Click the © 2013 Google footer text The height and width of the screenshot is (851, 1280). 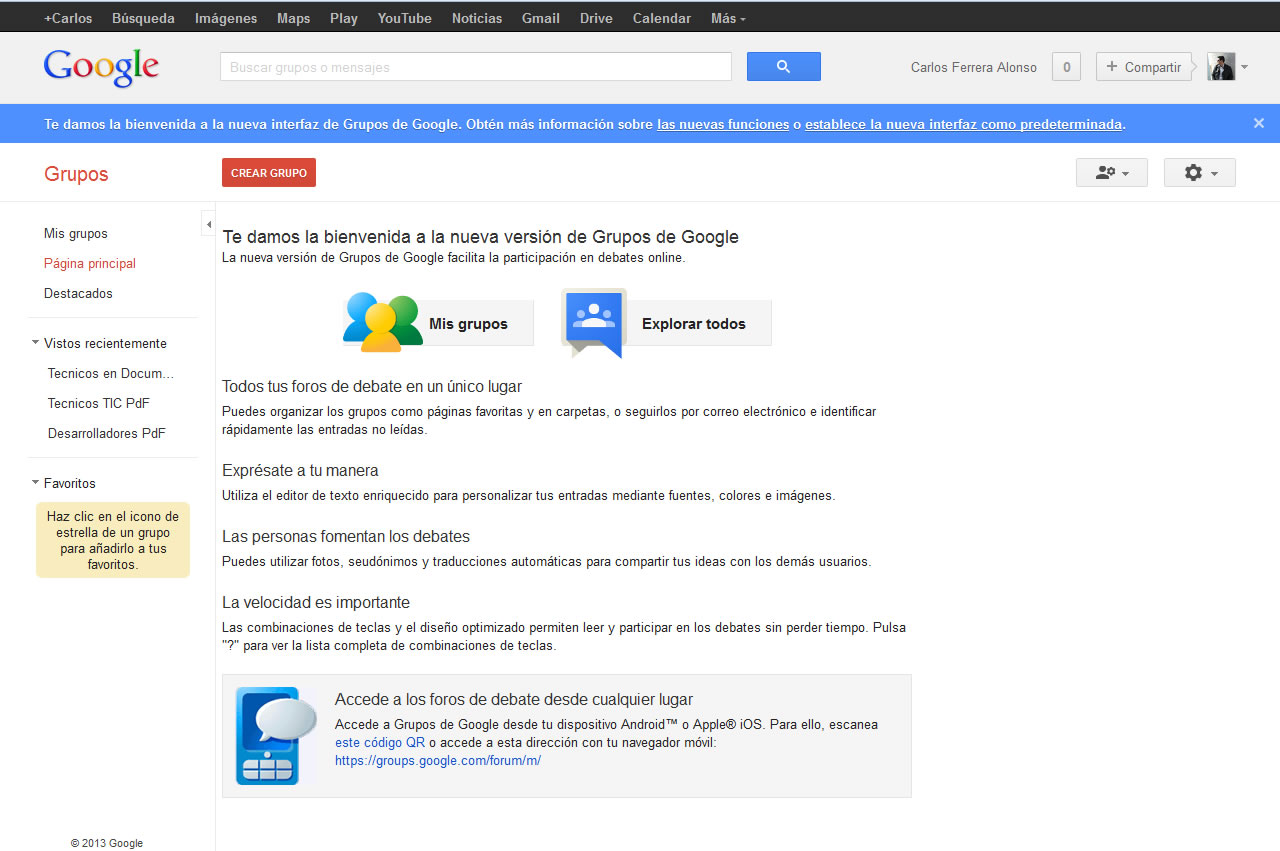107,843
